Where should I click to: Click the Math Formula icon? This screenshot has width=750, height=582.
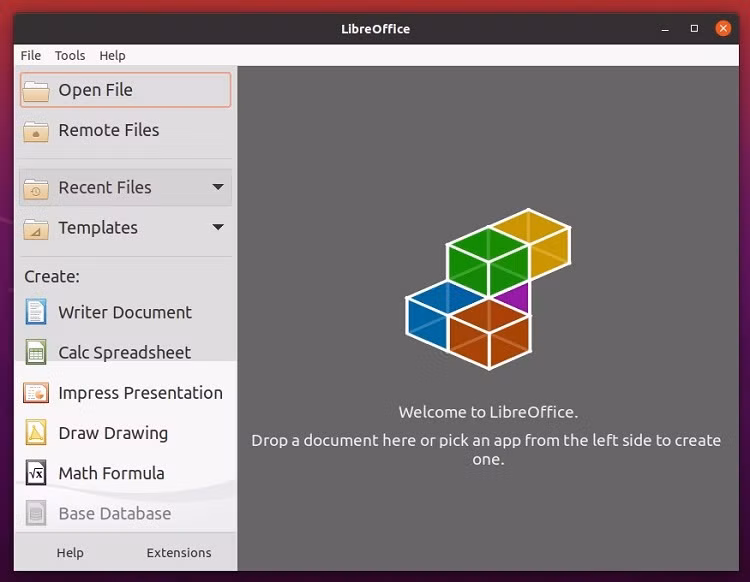(36, 473)
